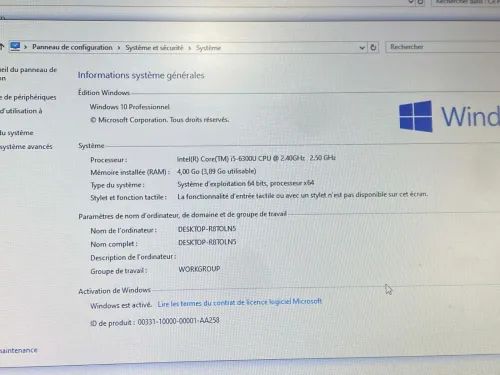Click the up arrow navigation button
500x375 pixels.
coord(2,46)
